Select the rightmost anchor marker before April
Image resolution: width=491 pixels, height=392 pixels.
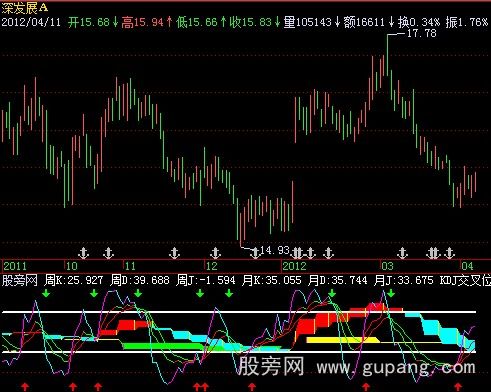449,253
